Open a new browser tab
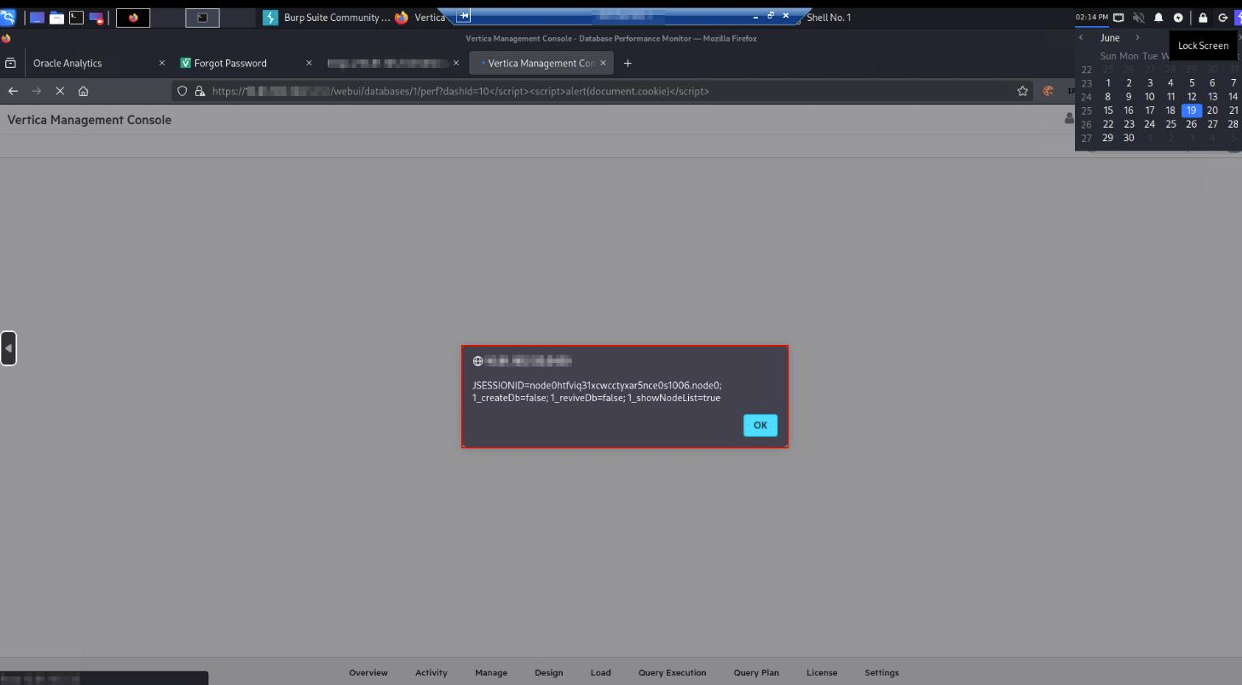Screen dimensions: 1242x685 tap(628, 63)
